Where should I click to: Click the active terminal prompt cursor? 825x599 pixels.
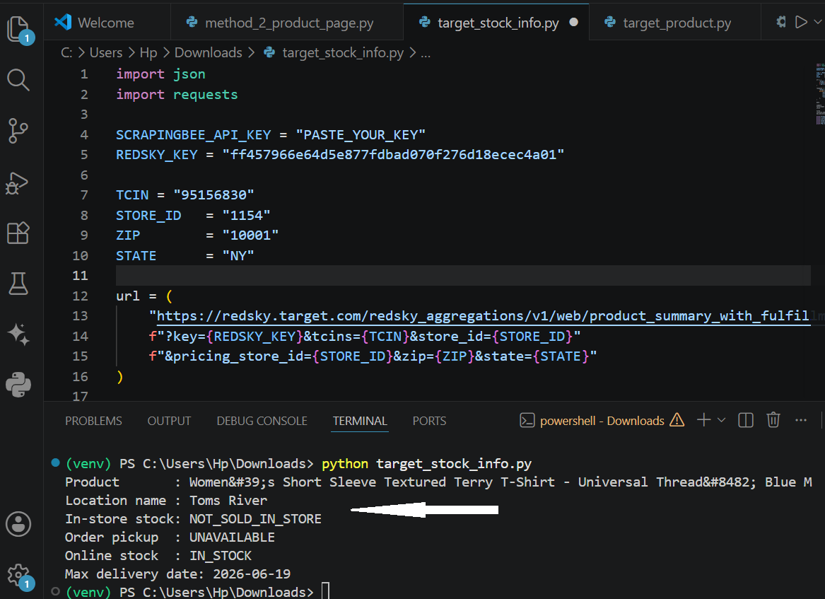point(326,591)
